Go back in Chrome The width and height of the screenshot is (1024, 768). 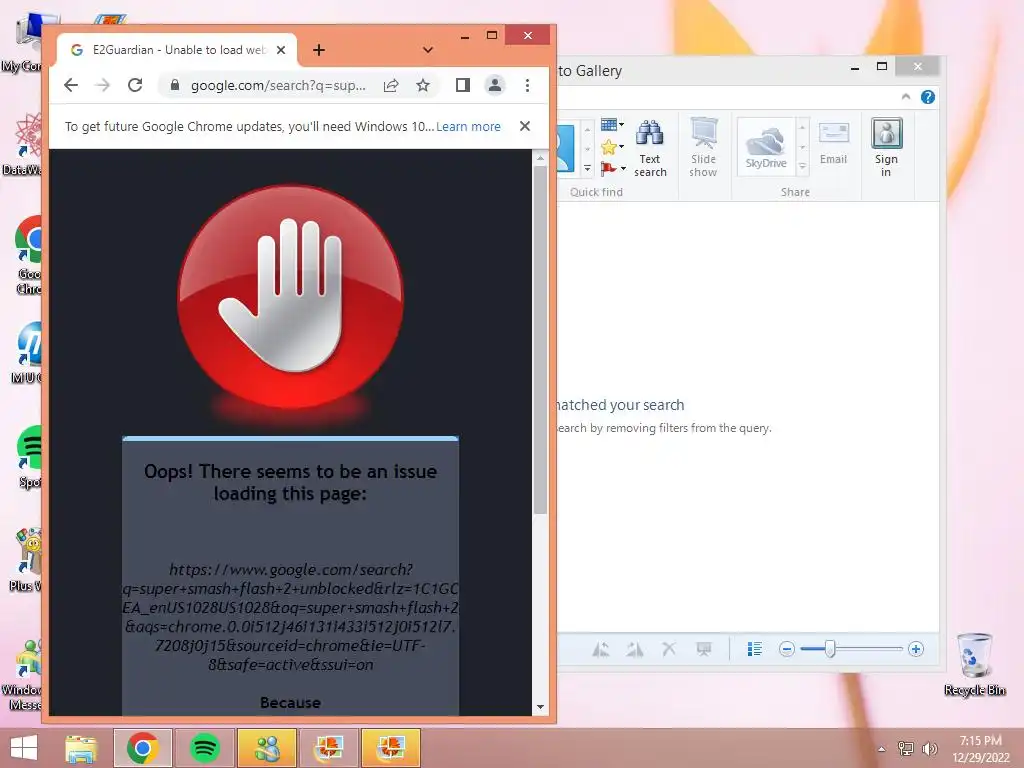[x=71, y=85]
